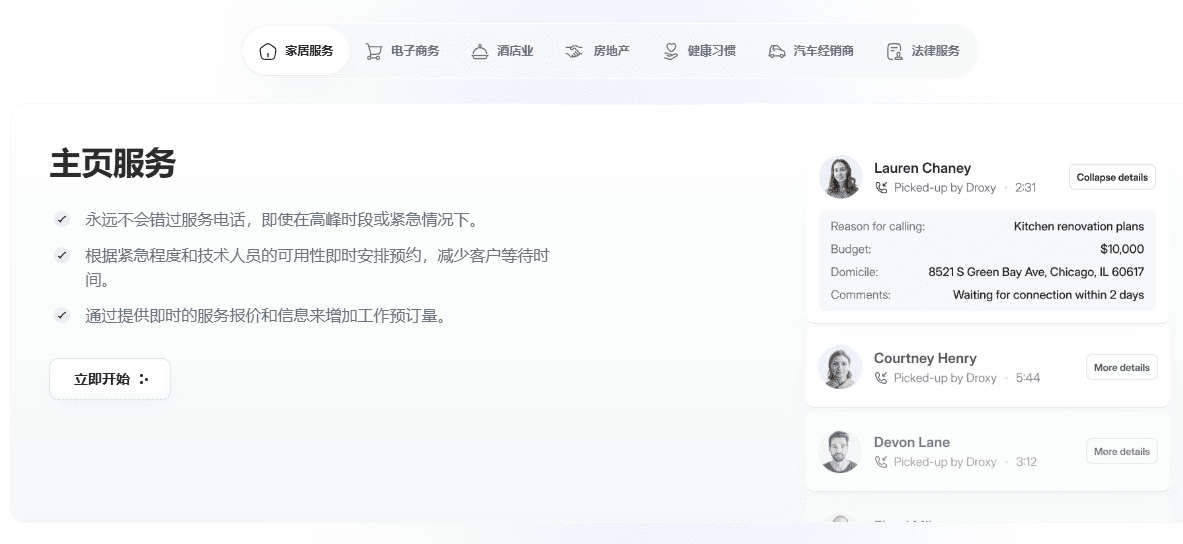Screen dimensions: 1183x544
Task: Click the phone icon under Courtney Henry
Action: pyautogui.click(x=881, y=378)
